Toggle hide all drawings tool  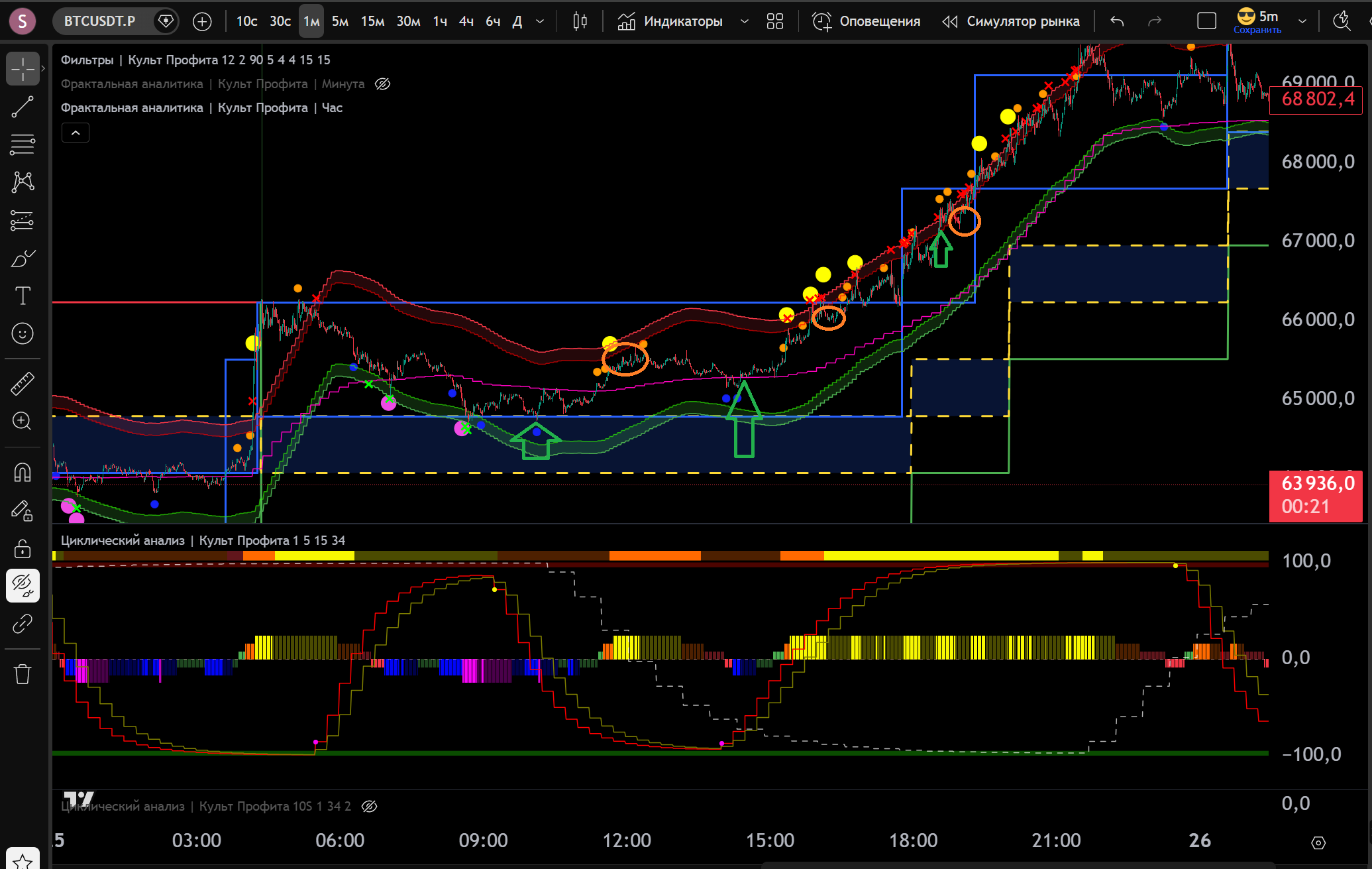pos(23,585)
